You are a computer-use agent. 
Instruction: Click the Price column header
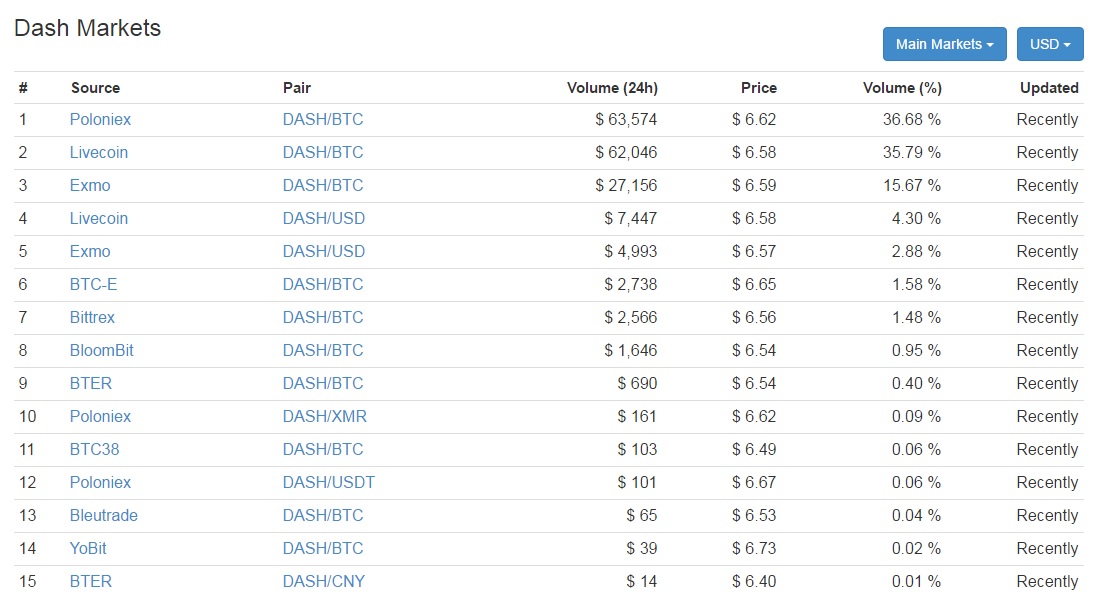click(x=759, y=88)
